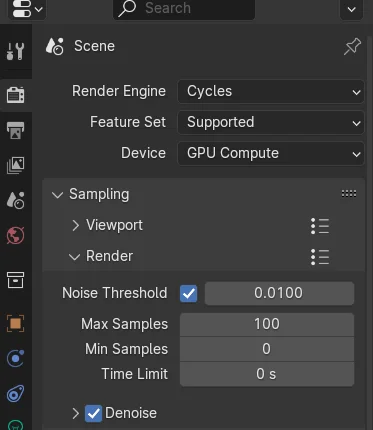The image size is (373, 430).
Task: Open the Tool properties tab
Action: click(15, 51)
